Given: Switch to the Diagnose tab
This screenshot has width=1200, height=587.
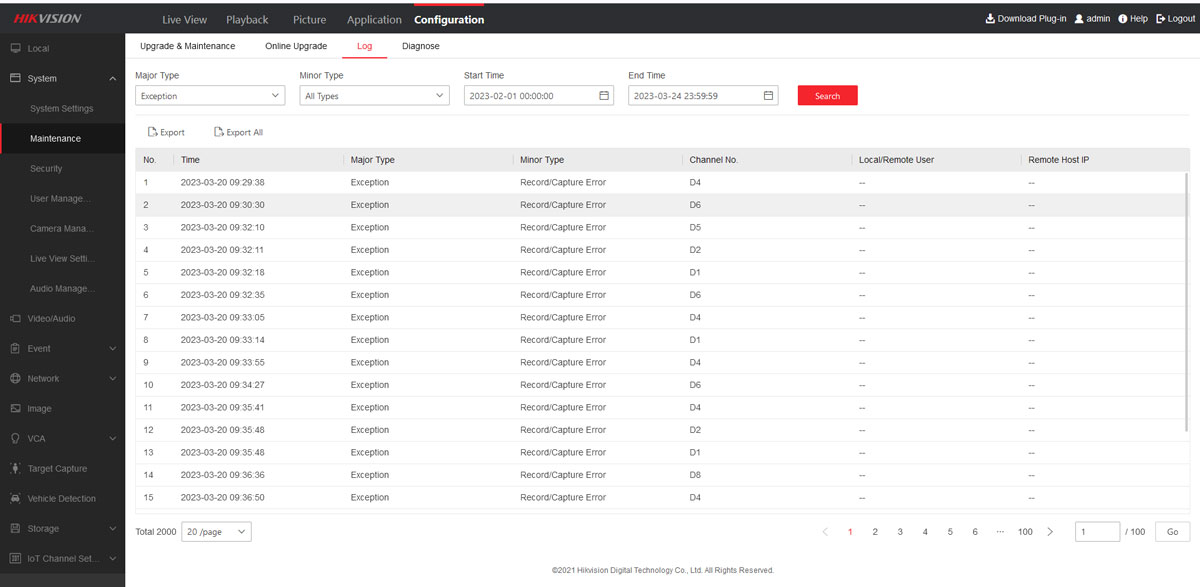Looking at the screenshot, I should tap(420, 46).
